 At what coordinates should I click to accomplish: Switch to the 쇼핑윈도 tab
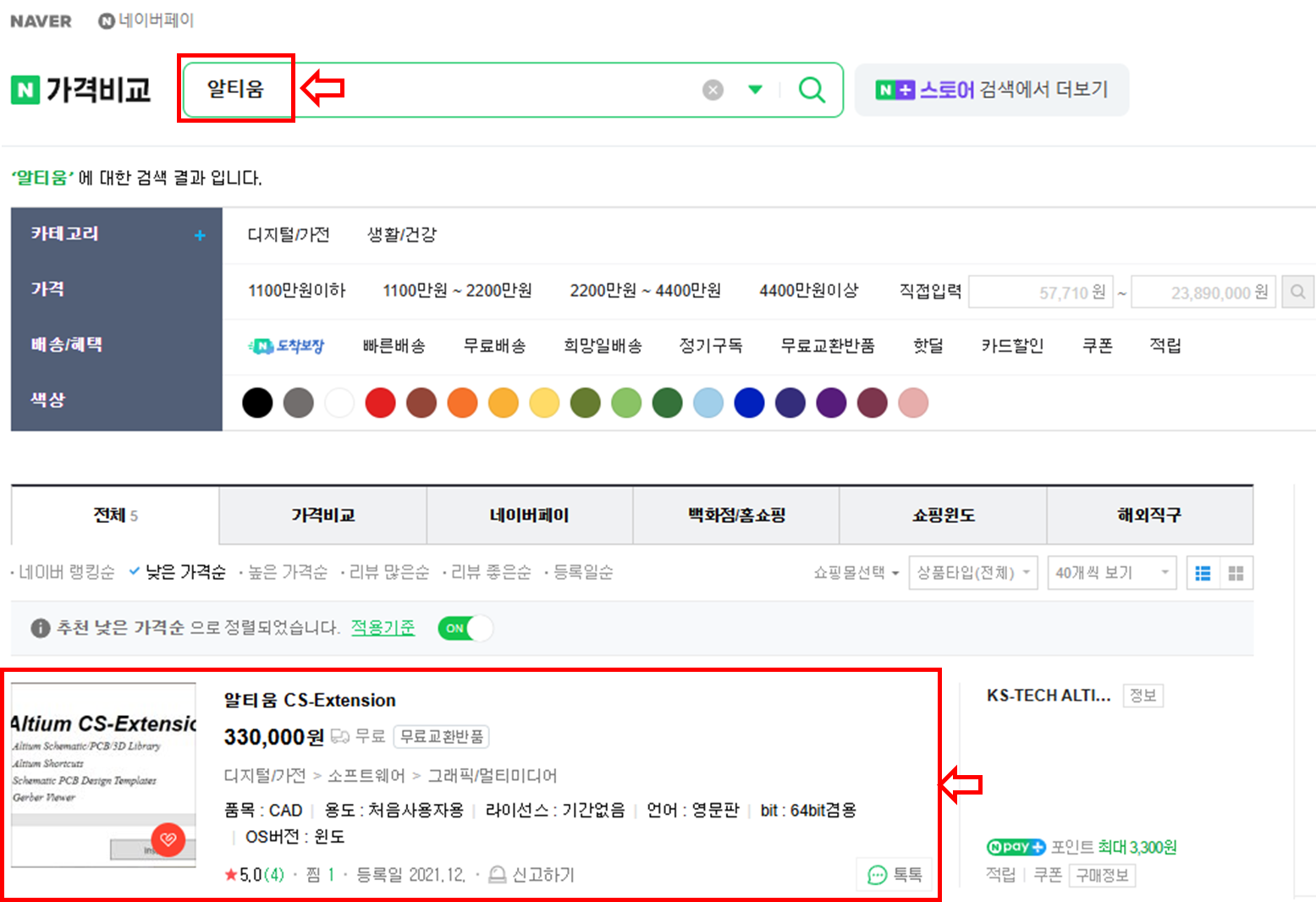[943, 515]
